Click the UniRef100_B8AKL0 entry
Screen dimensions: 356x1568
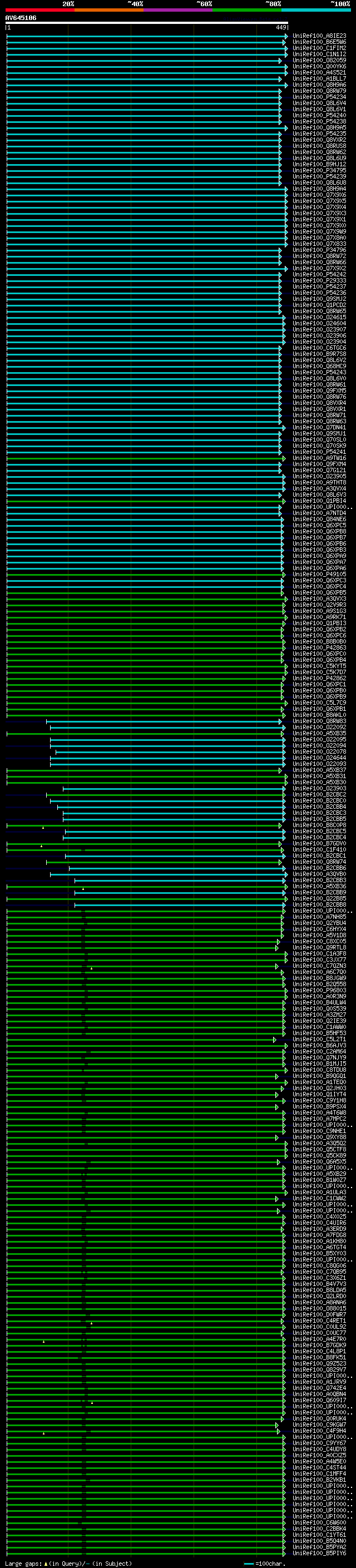pyautogui.click(x=319, y=715)
